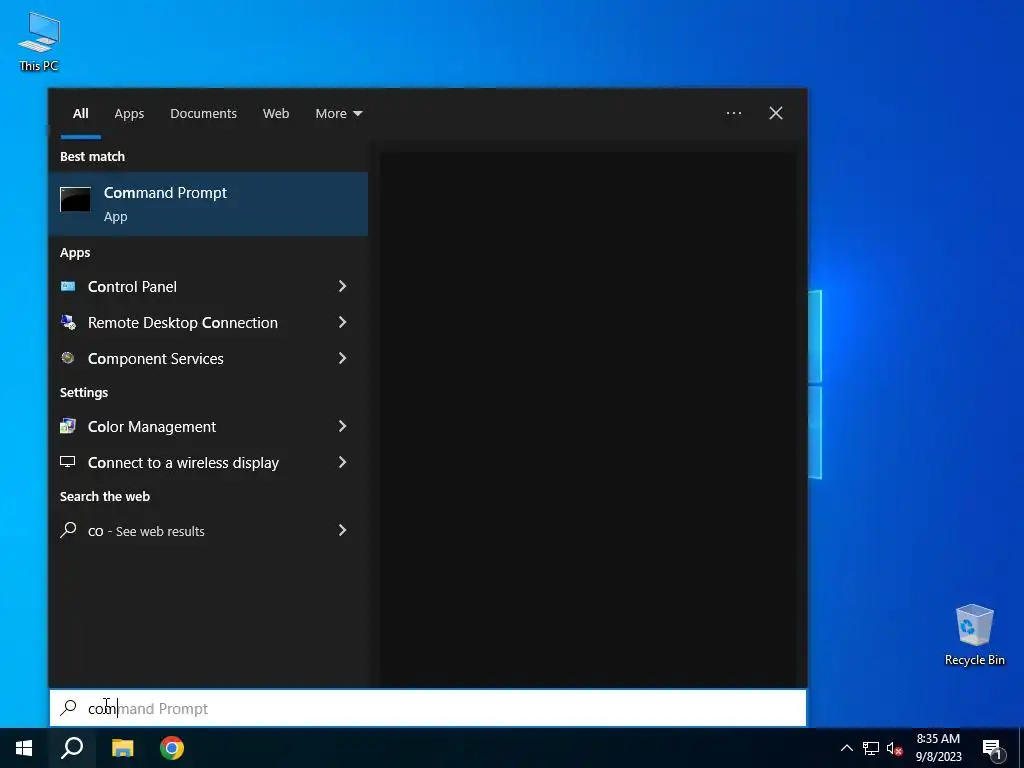
Task: Select co - See web results
Action: click(208, 530)
